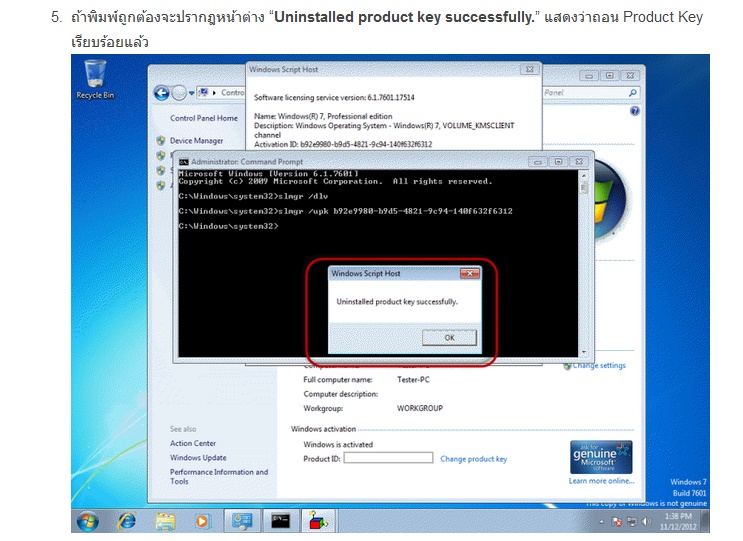Image resolution: width=743 pixels, height=541 pixels.
Task: Close the Control Panel window
Action: [630, 75]
